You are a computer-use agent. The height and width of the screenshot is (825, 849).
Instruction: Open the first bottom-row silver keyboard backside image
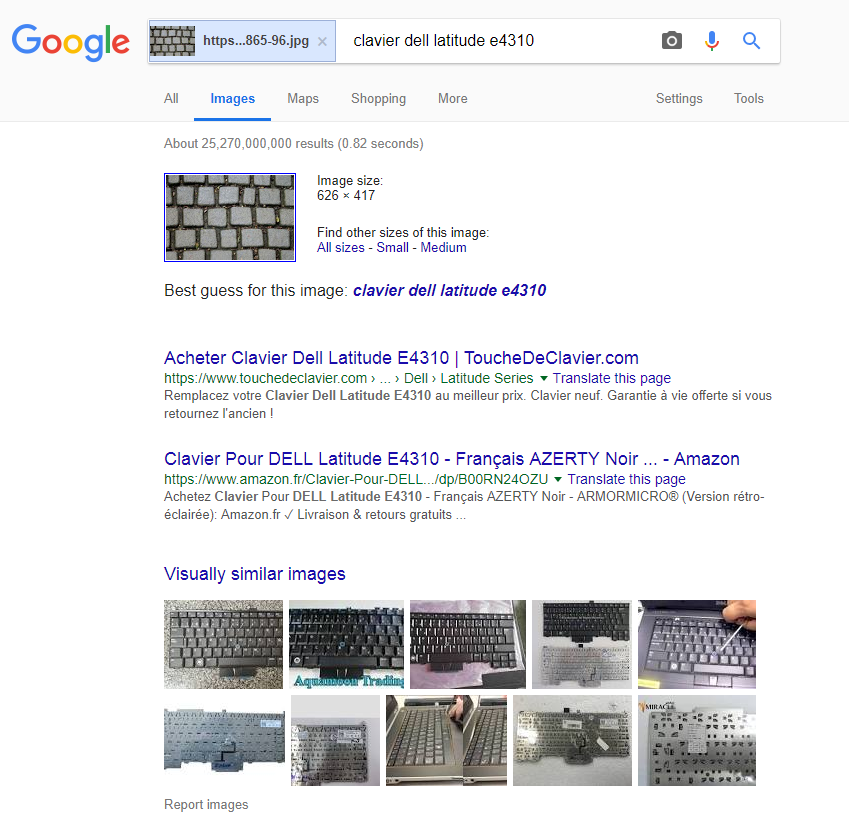point(224,741)
